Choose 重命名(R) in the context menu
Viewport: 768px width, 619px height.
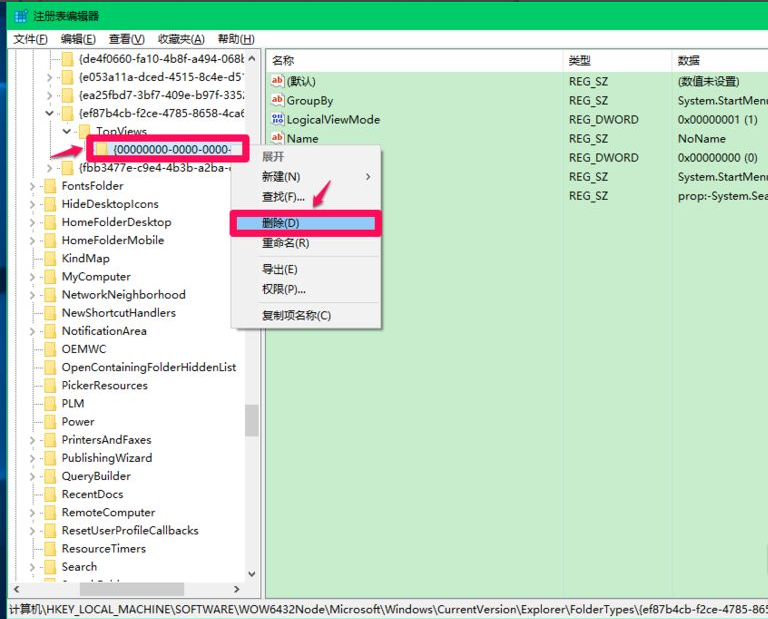tap(285, 243)
